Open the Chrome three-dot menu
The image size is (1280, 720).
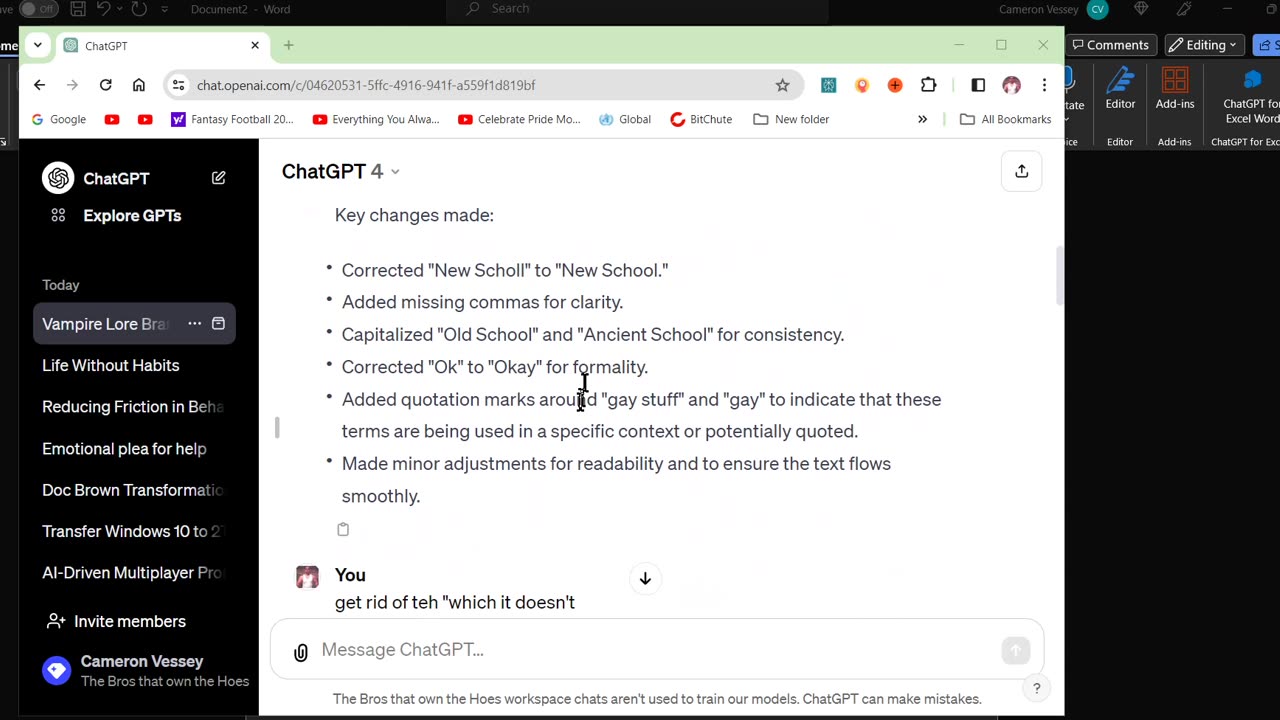click(x=1044, y=85)
